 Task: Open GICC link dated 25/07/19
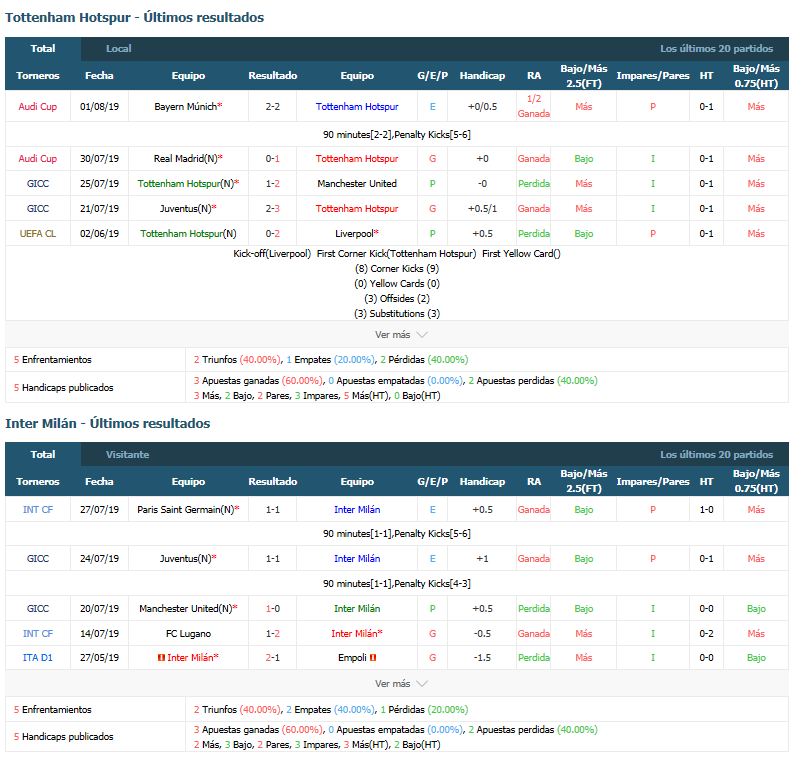(38, 184)
